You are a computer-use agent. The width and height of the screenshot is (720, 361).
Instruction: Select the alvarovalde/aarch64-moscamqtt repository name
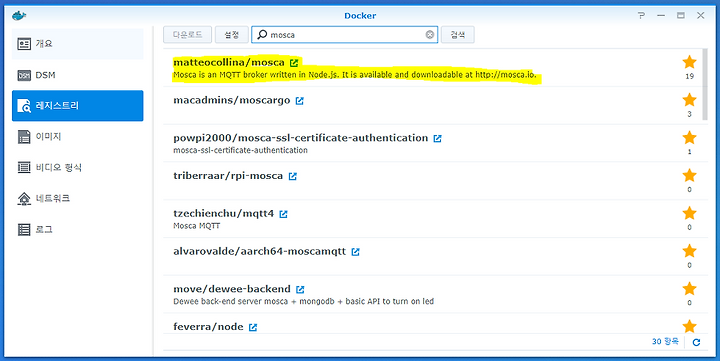[259, 251]
